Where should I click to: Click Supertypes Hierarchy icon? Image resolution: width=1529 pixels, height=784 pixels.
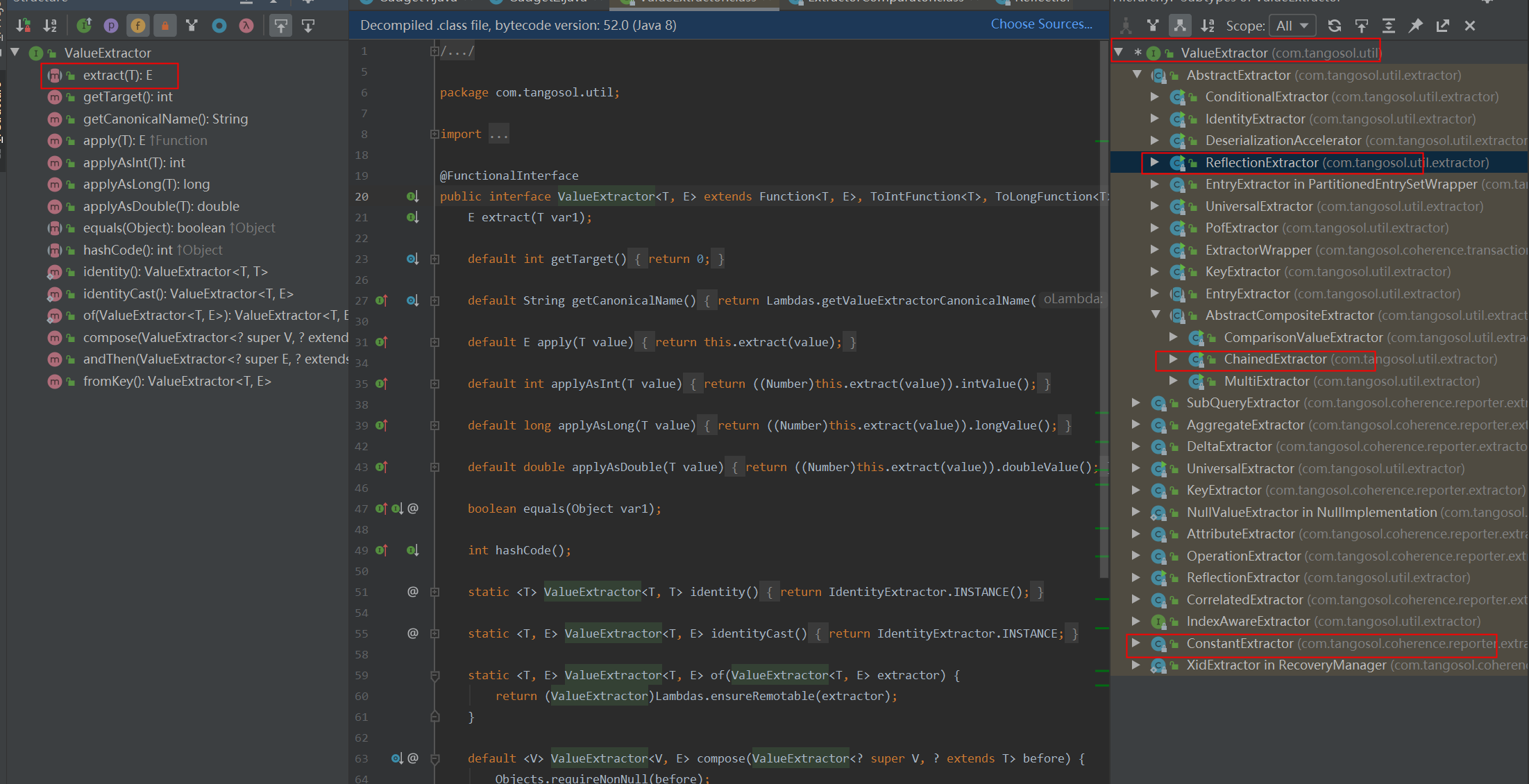[1153, 26]
